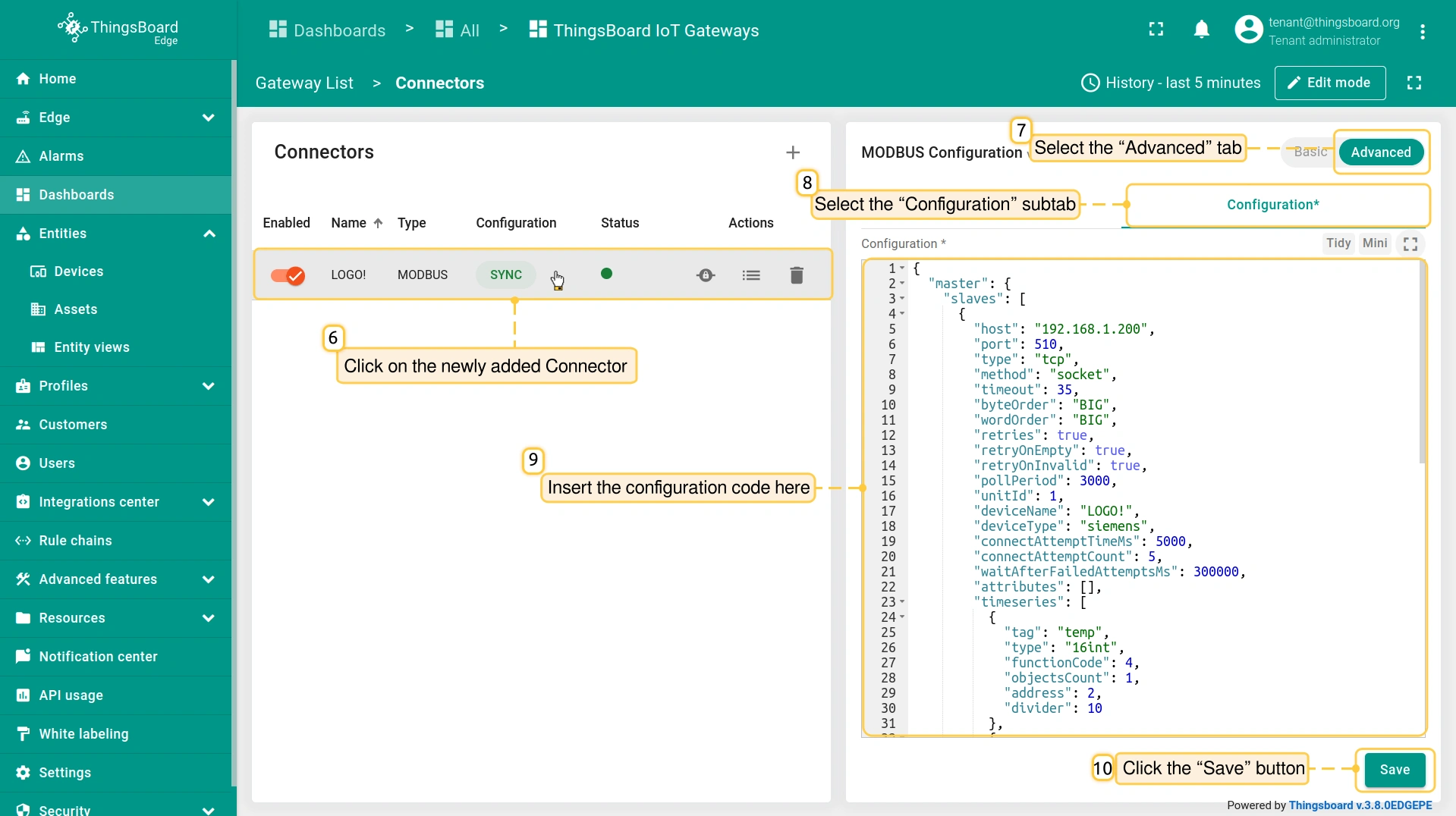Go to Rule chains in sidebar
The height and width of the screenshot is (816, 1456).
75,541
